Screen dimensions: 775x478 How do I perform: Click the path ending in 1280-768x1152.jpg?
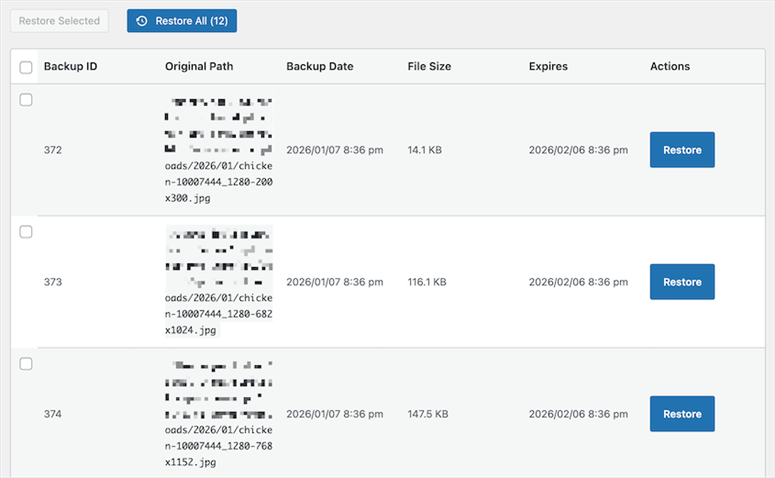pos(218,447)
